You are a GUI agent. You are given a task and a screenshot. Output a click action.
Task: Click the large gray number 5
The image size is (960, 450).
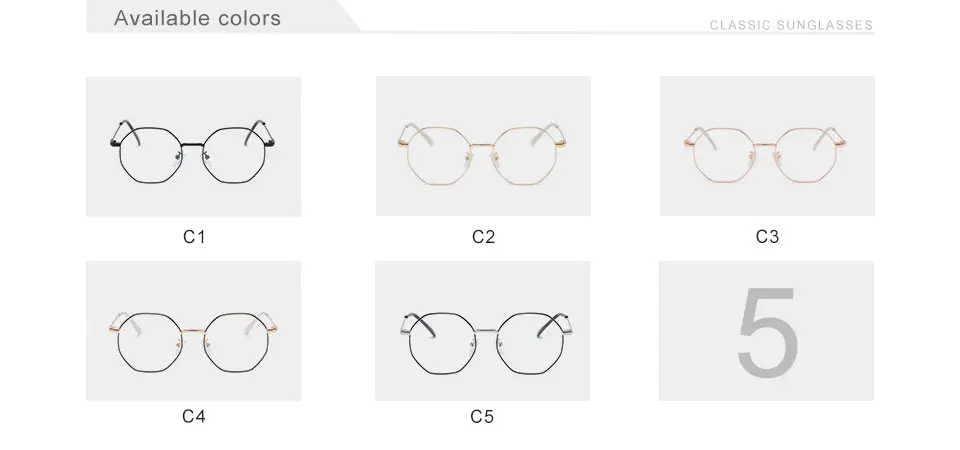[x=768, y=332]
